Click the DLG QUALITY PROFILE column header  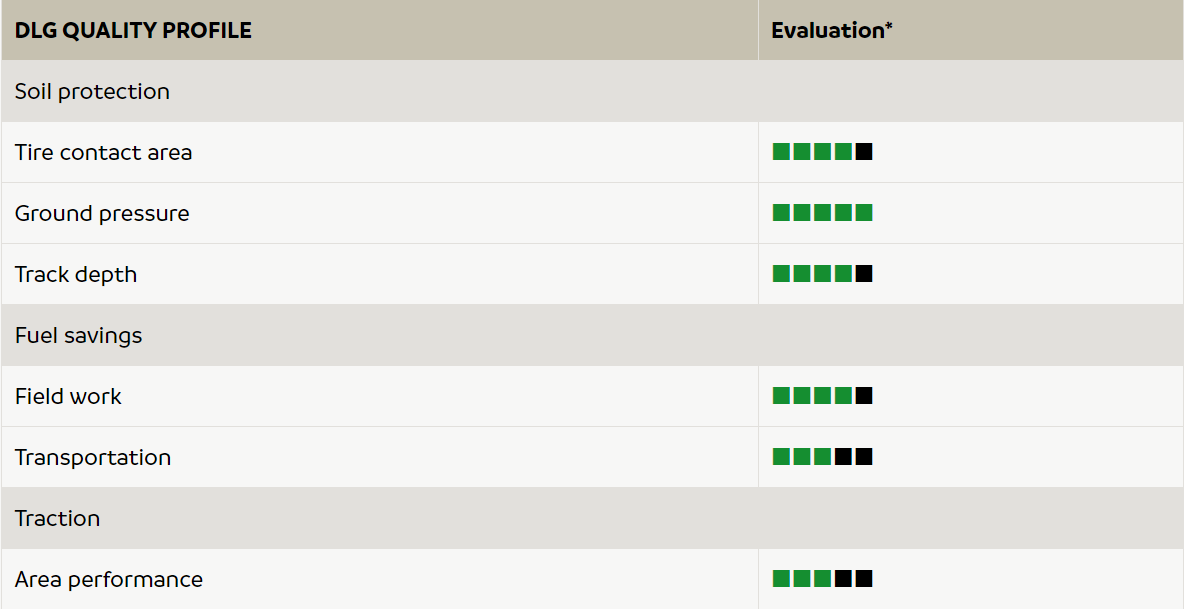click(133, 30)
